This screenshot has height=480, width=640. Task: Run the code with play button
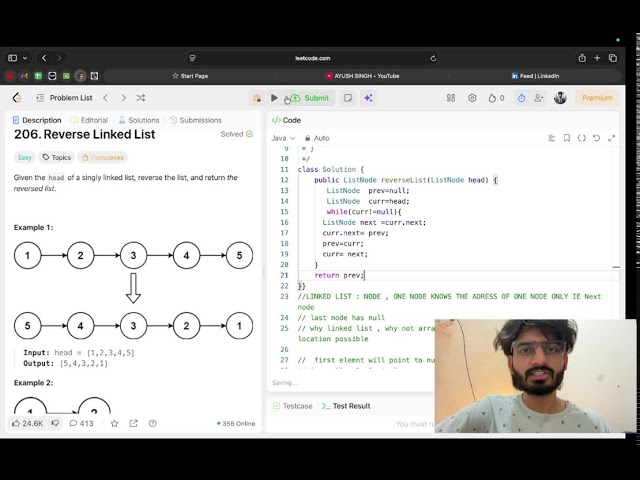274,98
